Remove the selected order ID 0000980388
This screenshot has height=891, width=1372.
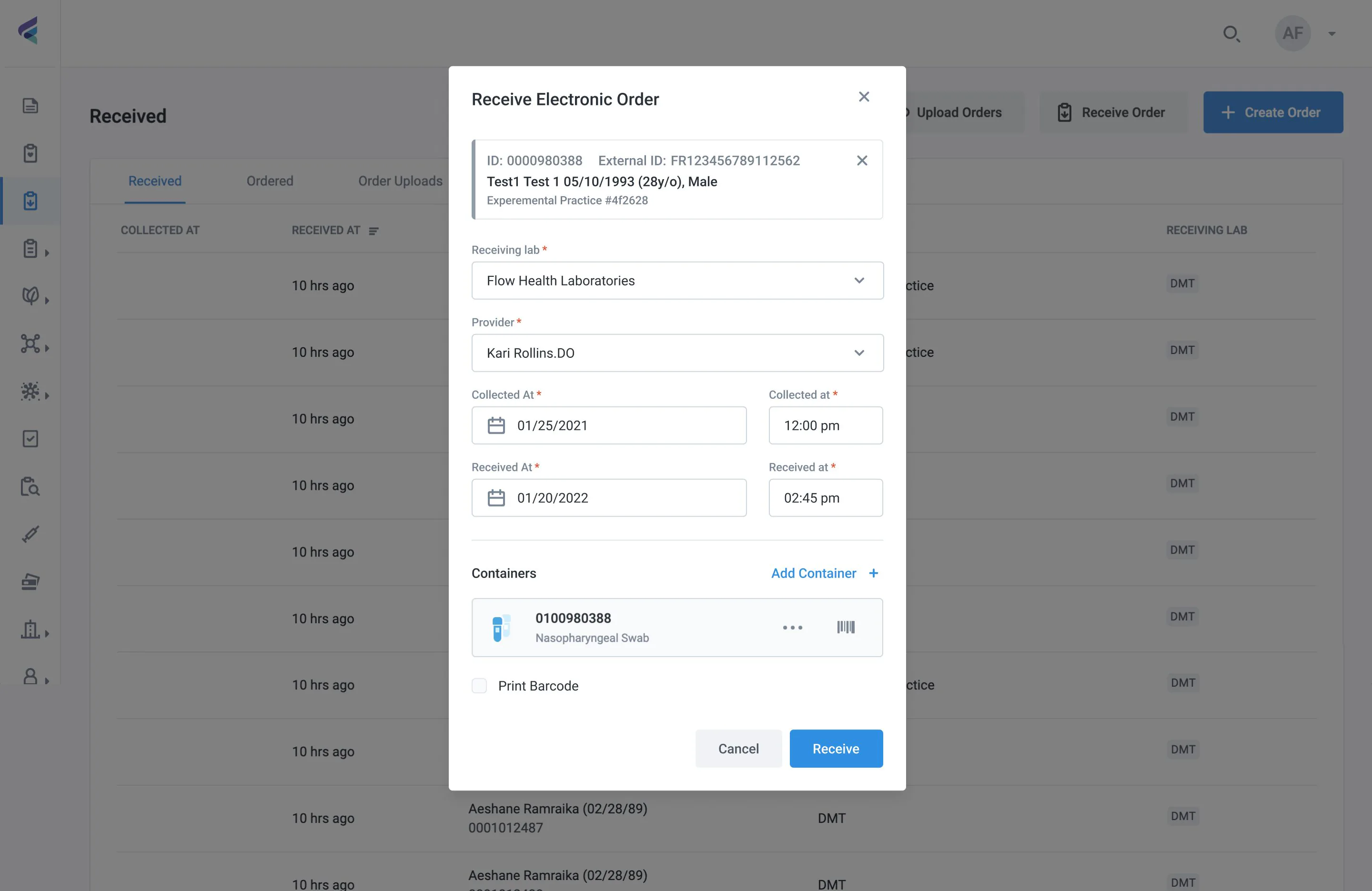coord(862,160)
